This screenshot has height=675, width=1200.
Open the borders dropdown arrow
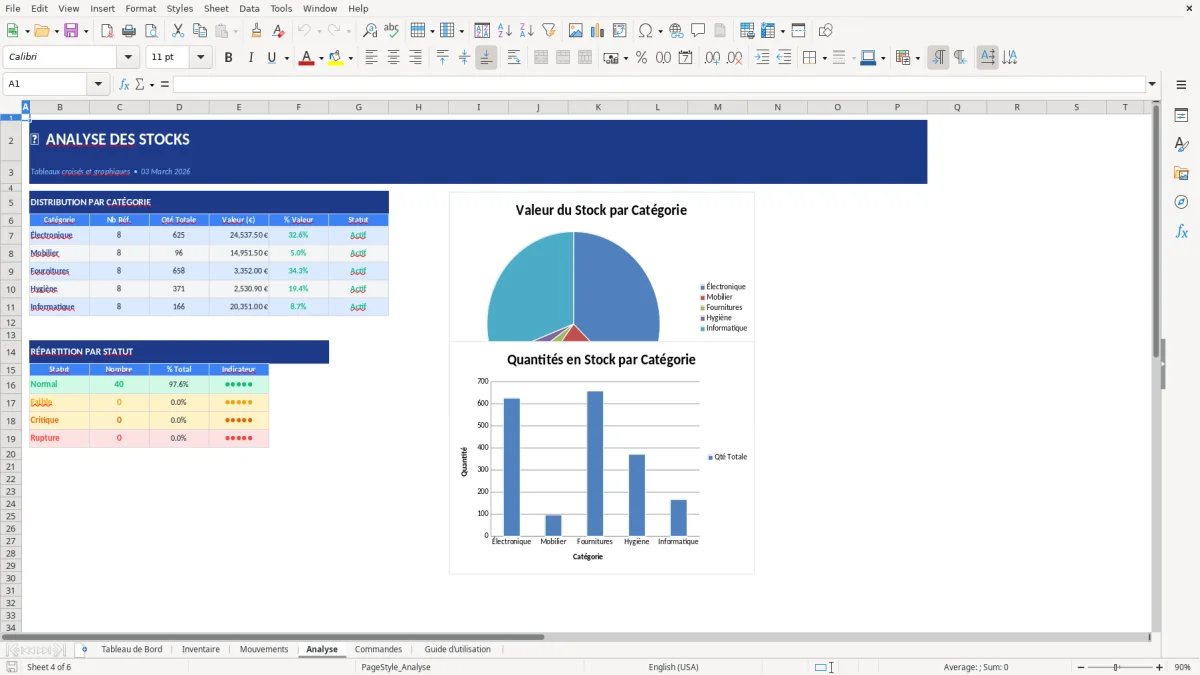point(824,57)
